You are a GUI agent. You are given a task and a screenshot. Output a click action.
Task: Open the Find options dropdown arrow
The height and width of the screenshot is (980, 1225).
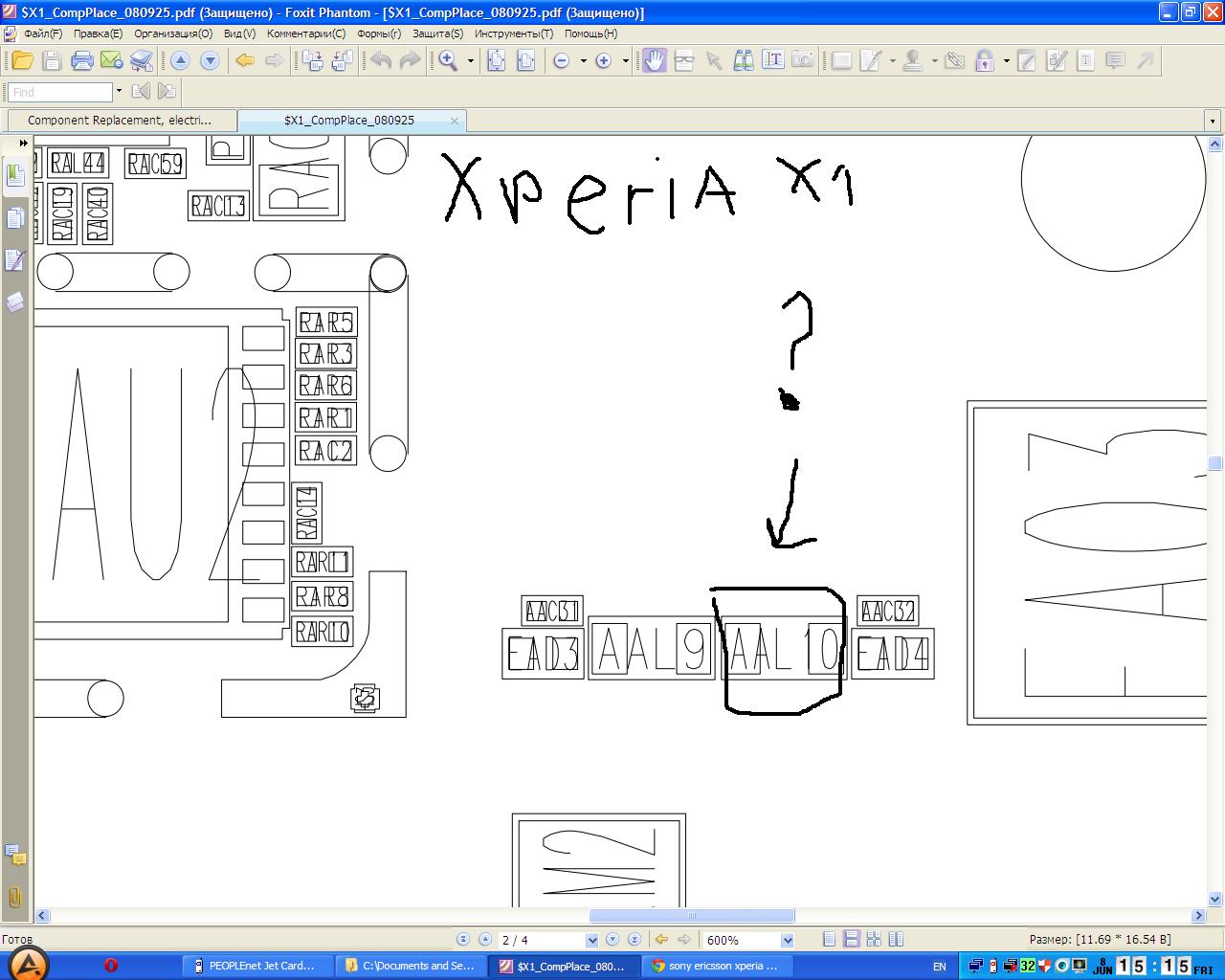coord(119,92)
